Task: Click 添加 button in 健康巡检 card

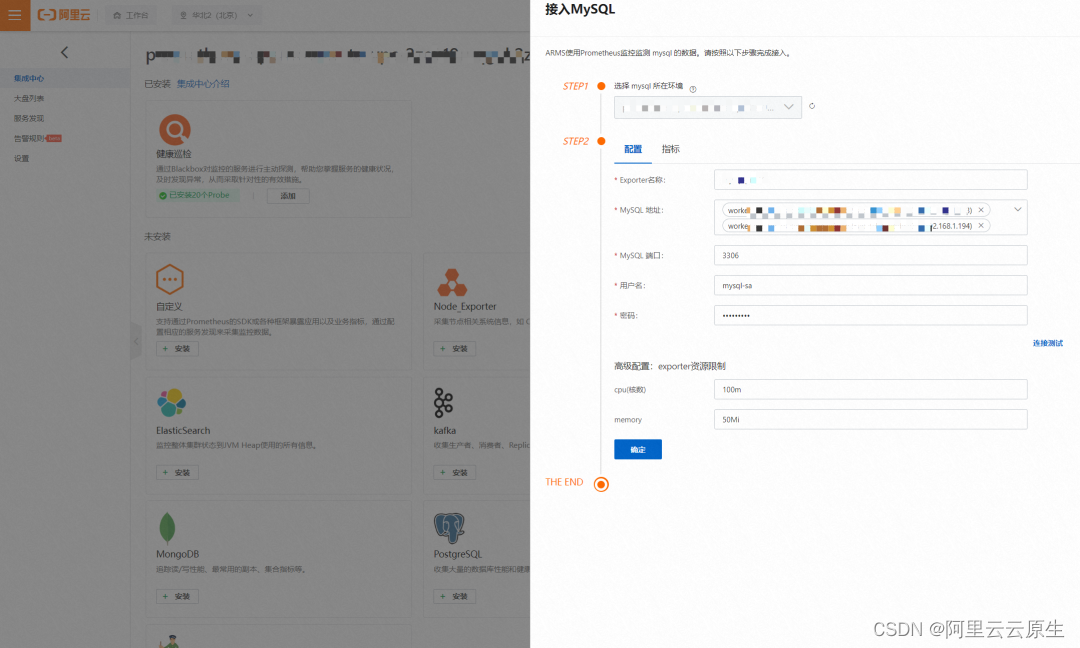Action: [288, 196]
